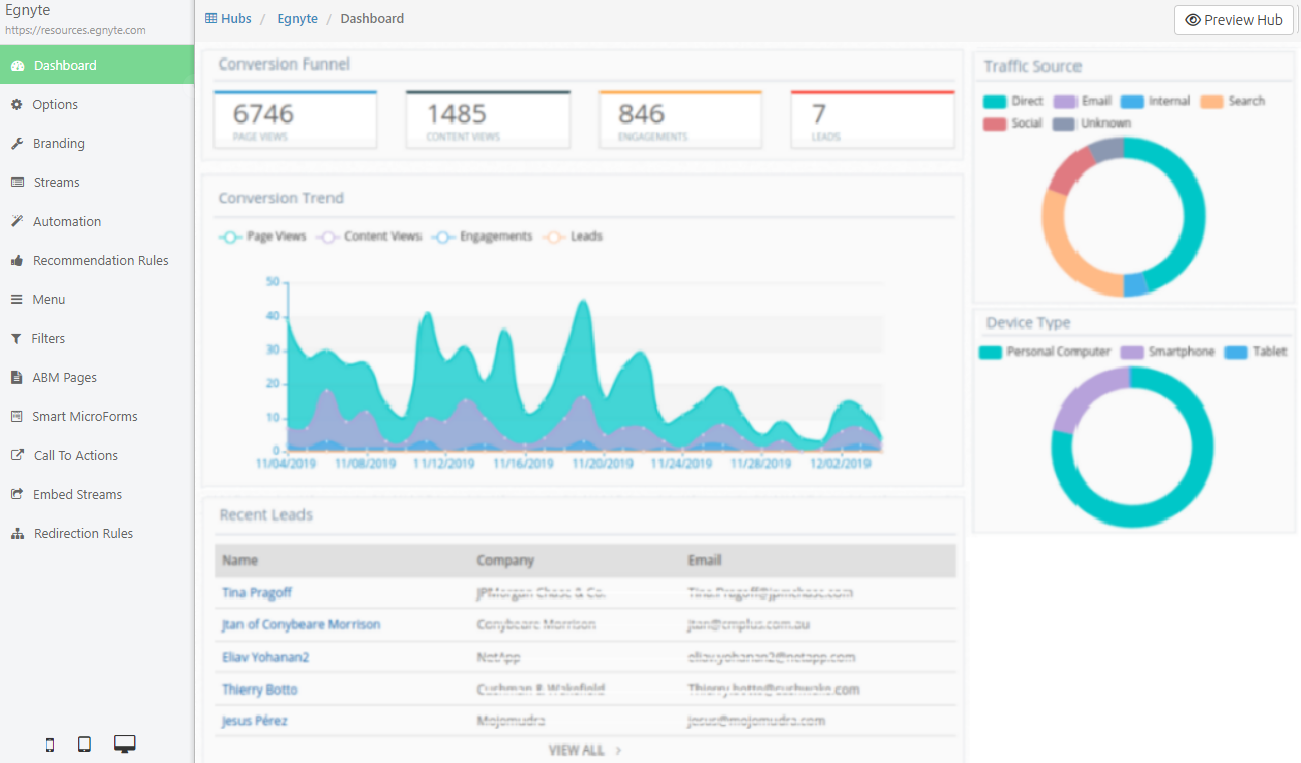
Task: Click the Smart MicroForms icon
Action: (x=16, y=417)
